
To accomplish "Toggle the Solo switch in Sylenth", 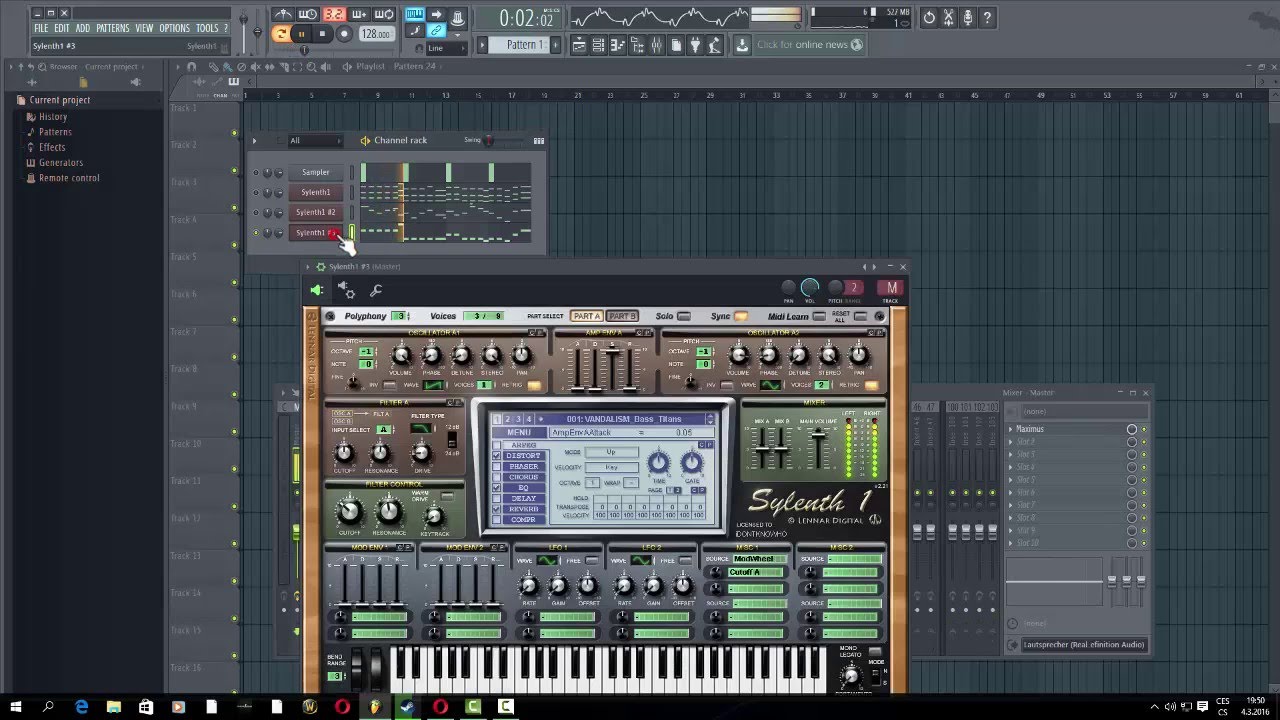I will [x=684, y=316].
